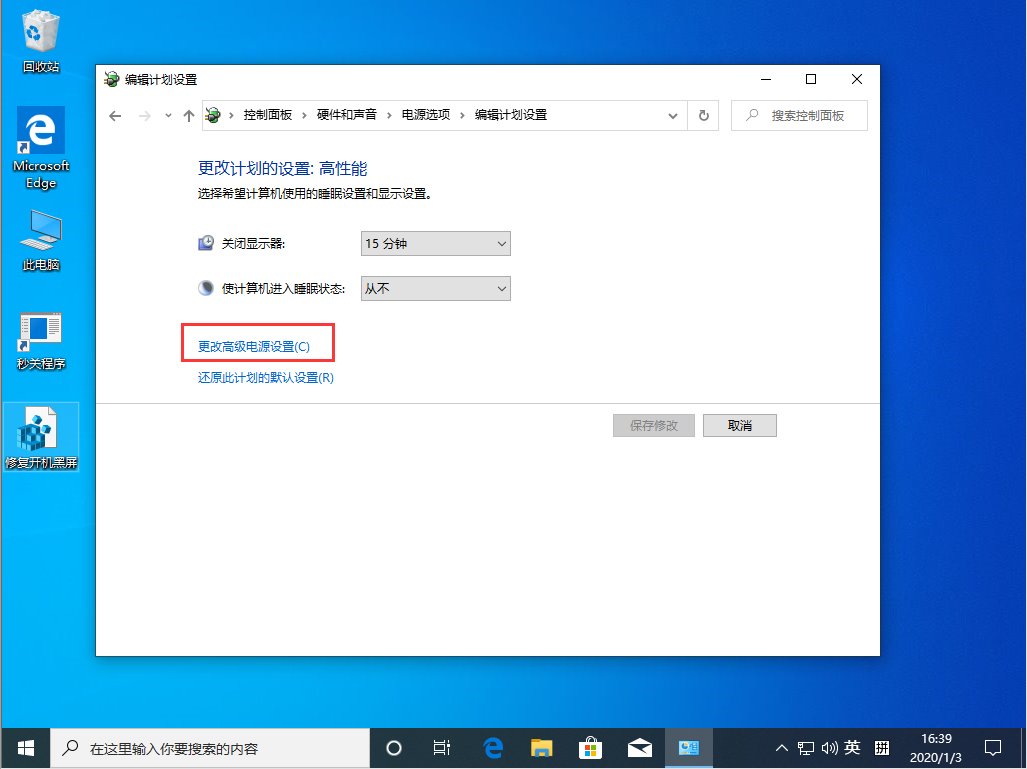Click the moon icon beside 睡眠状态 setting
The image size is (1027, 769).
click(x=206, y=288)
